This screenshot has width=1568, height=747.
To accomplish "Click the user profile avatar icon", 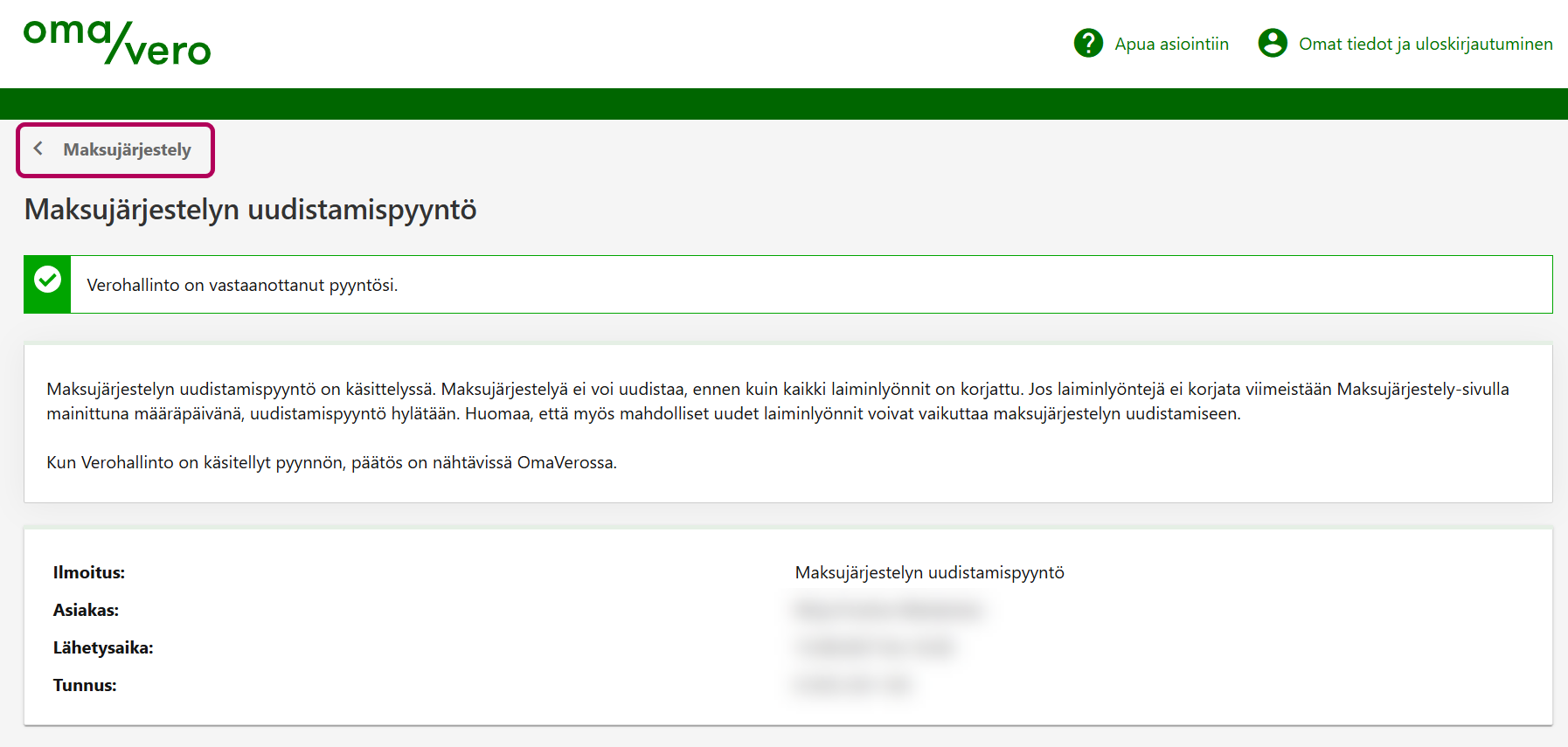I will (1273, 43).
